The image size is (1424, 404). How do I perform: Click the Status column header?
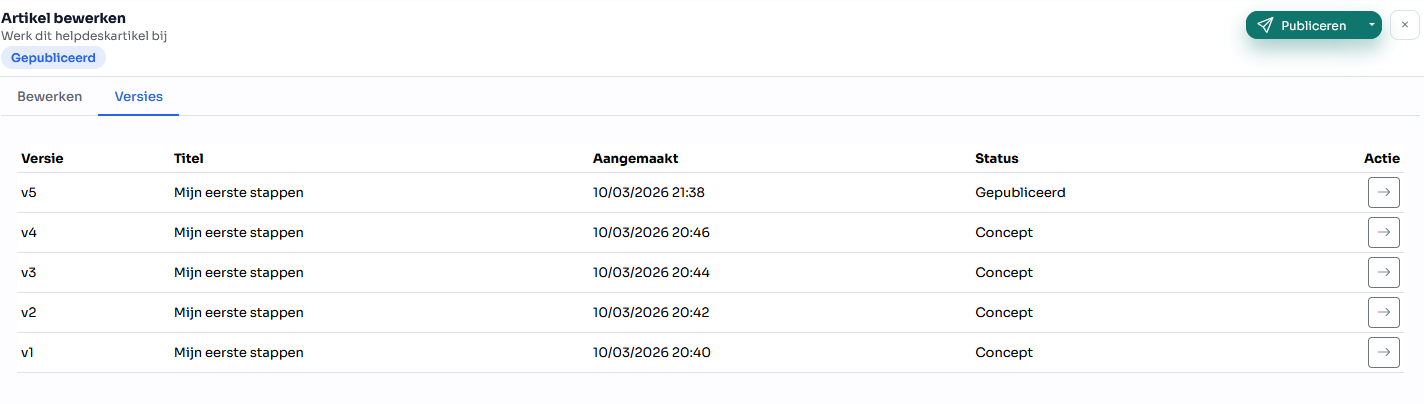(997, 158)
